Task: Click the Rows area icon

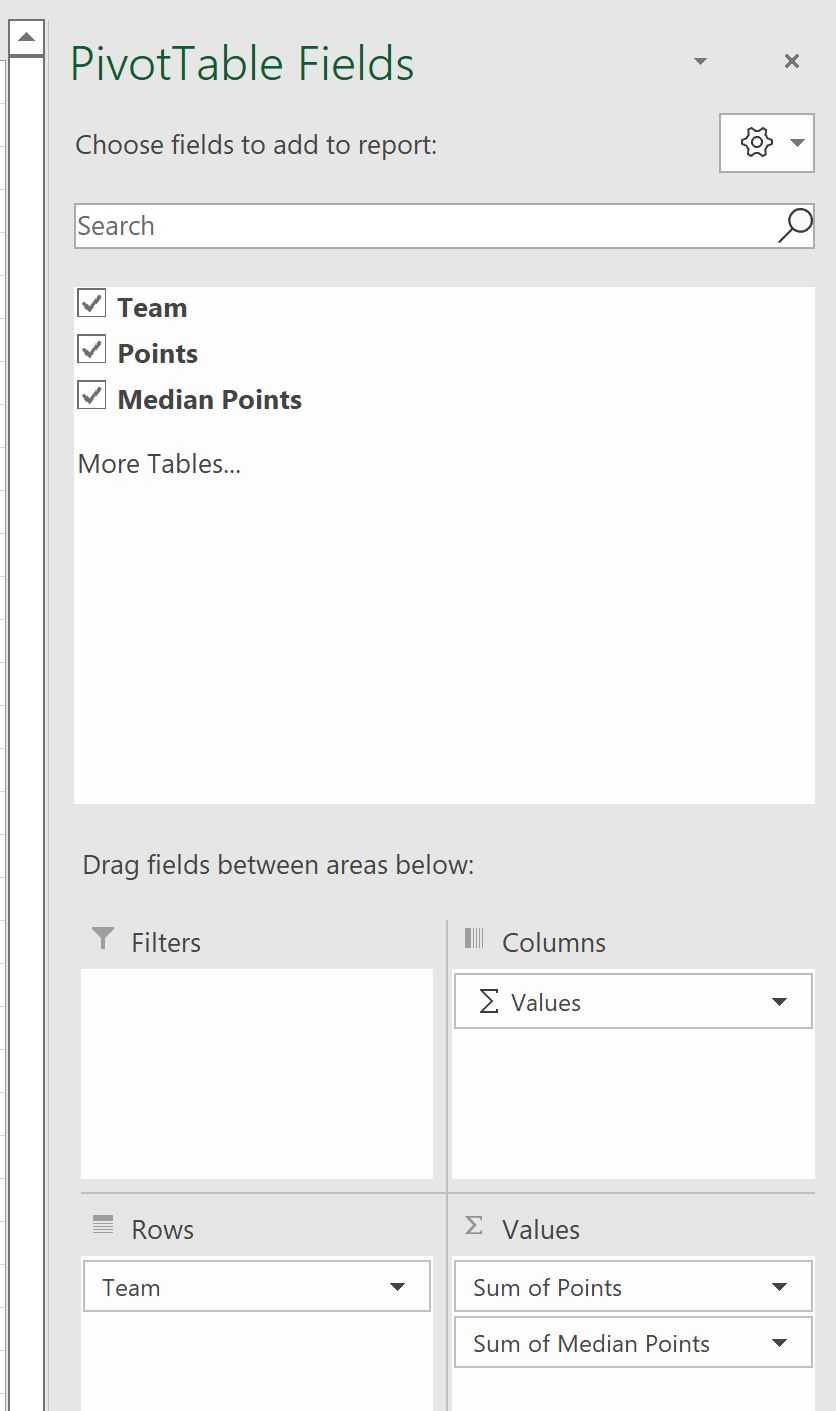Action: tap(102, 1225)
